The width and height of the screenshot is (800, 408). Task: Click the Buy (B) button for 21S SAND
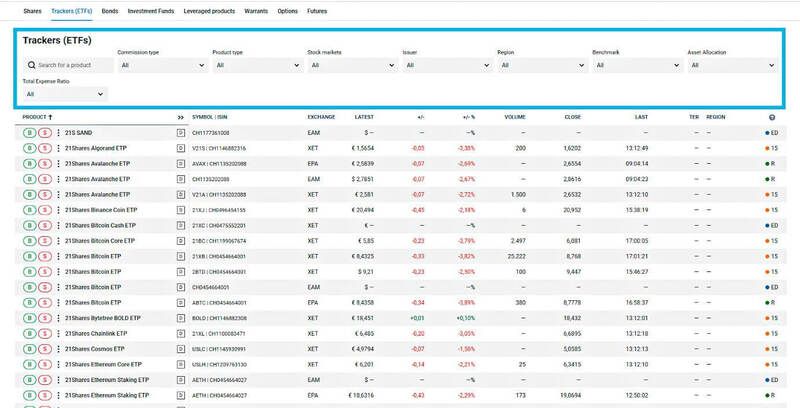tap(30, 133)
